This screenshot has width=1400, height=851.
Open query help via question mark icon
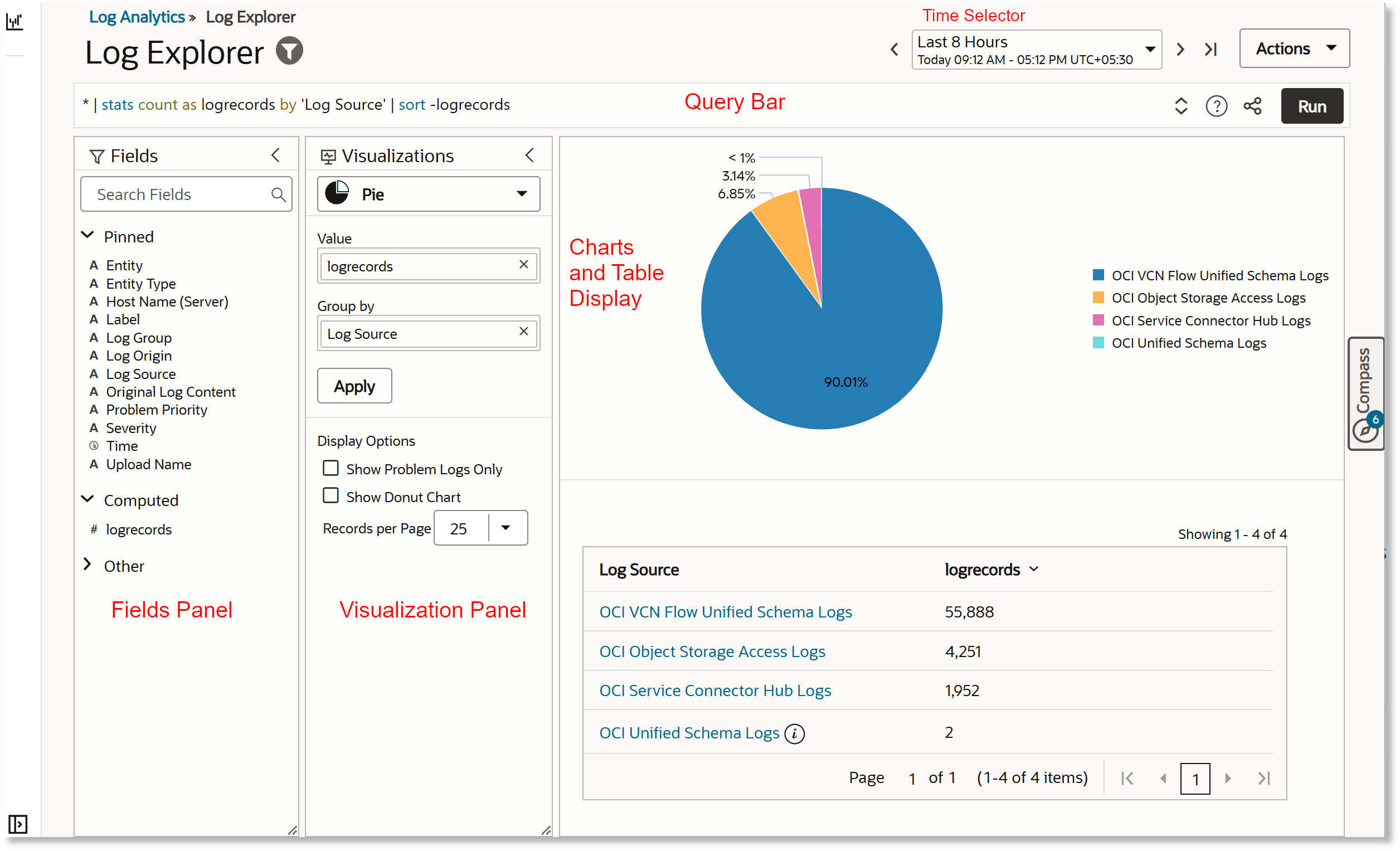coord(1216,106)
